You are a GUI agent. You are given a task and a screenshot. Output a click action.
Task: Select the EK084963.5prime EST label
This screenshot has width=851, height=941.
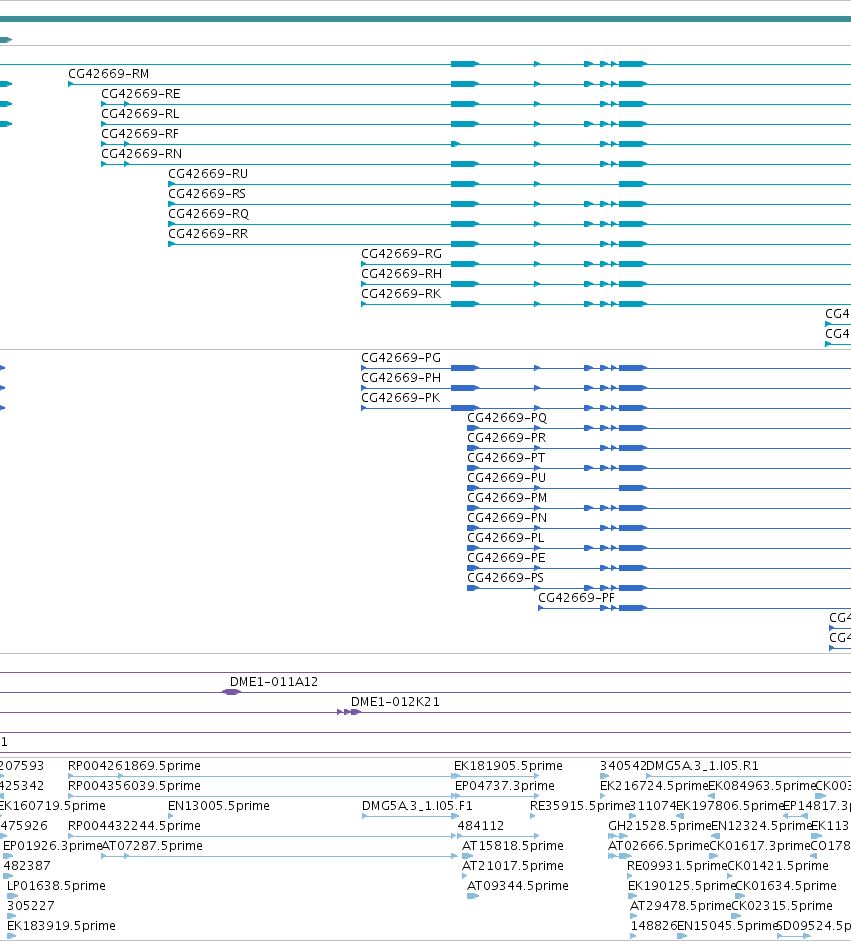coord(762,786)
